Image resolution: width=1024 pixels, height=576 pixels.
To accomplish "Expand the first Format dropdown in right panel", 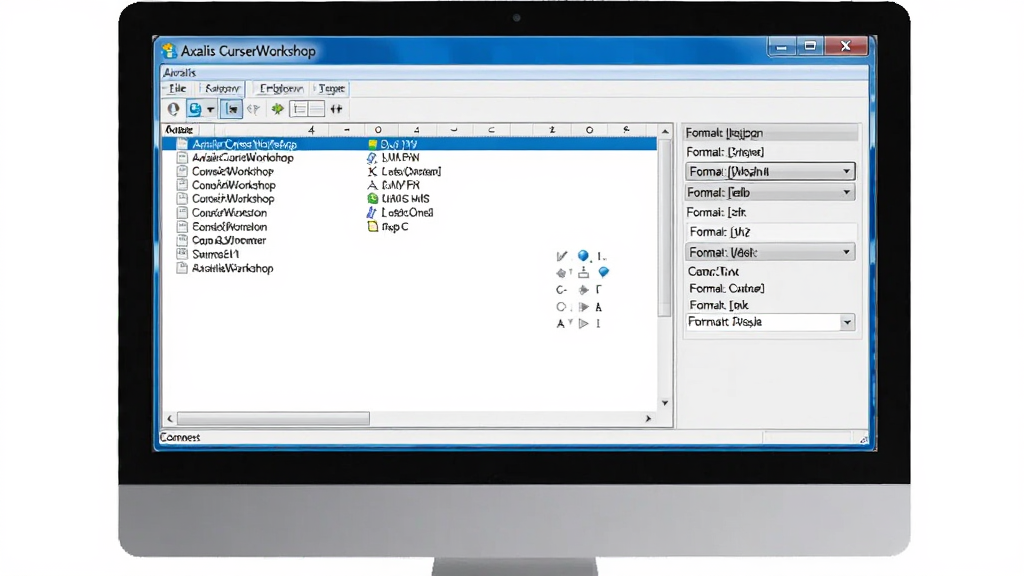I will coord(846,172).
